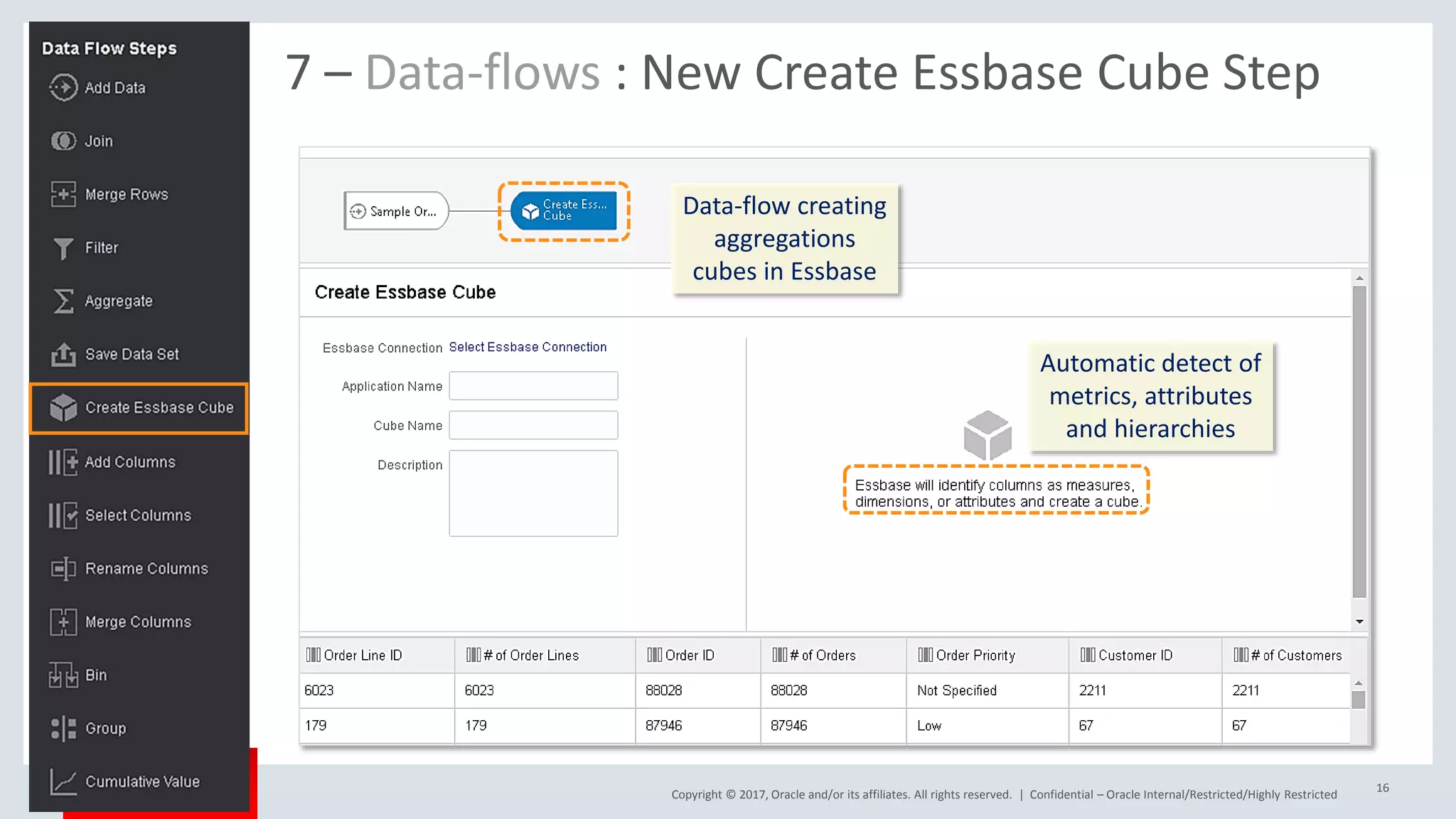Viewport: 1456px width, 819px height.
Task: Open the Add Data step label
Action: 115,88
